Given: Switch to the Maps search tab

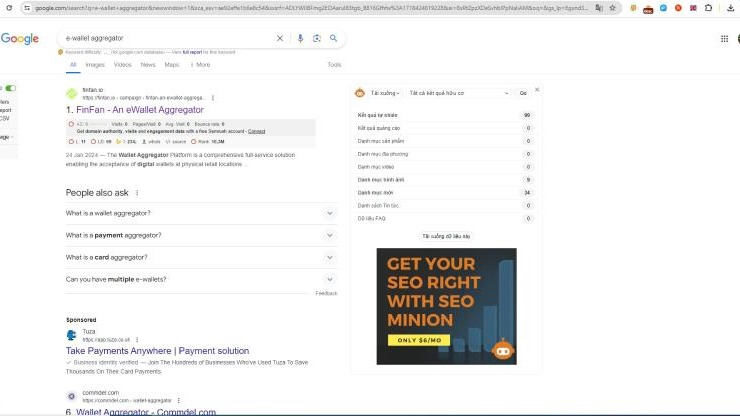Looking at the screenshot, I should coord(172,65).
